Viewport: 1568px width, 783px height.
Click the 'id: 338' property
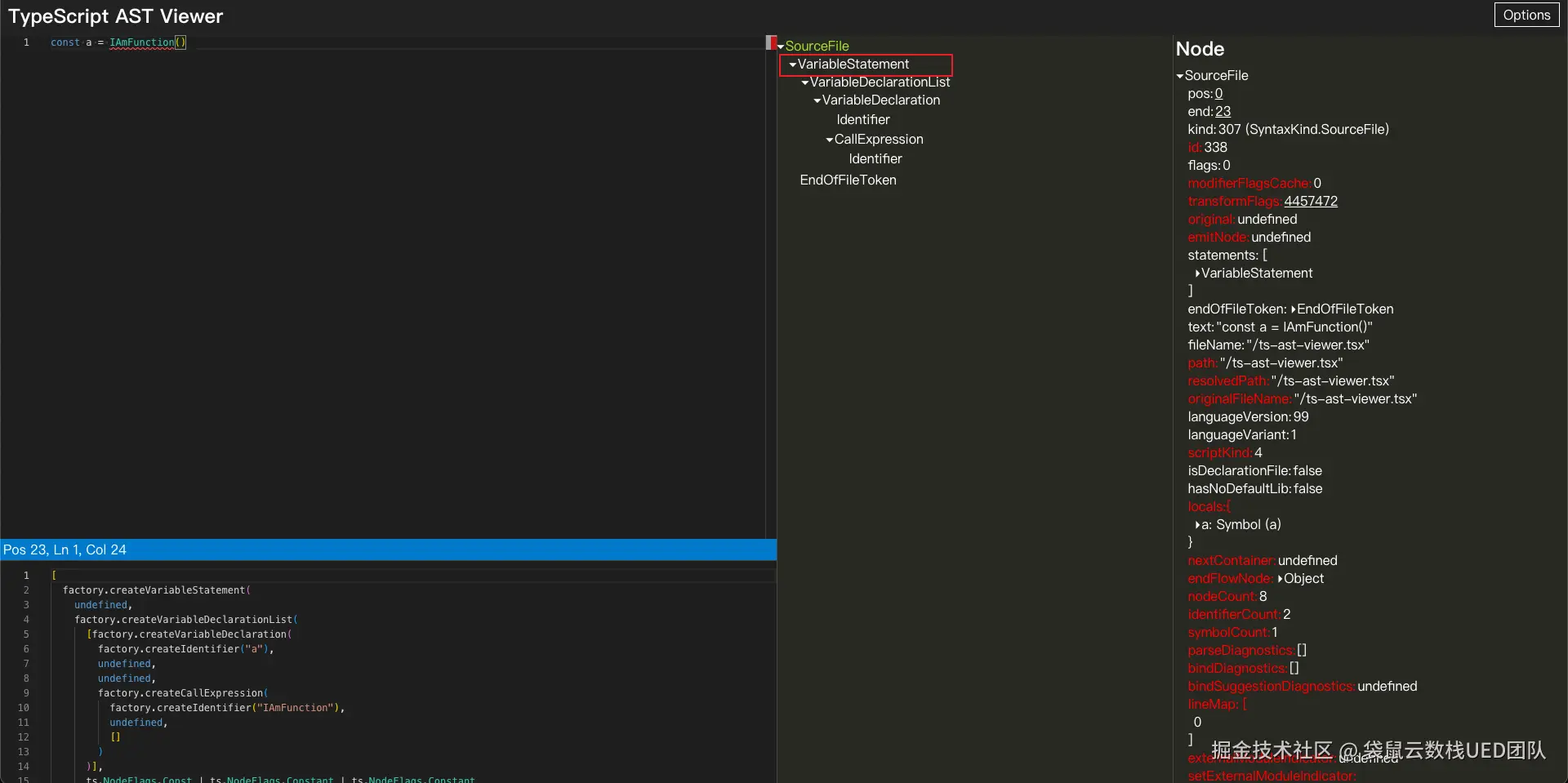pos(1207,148)
